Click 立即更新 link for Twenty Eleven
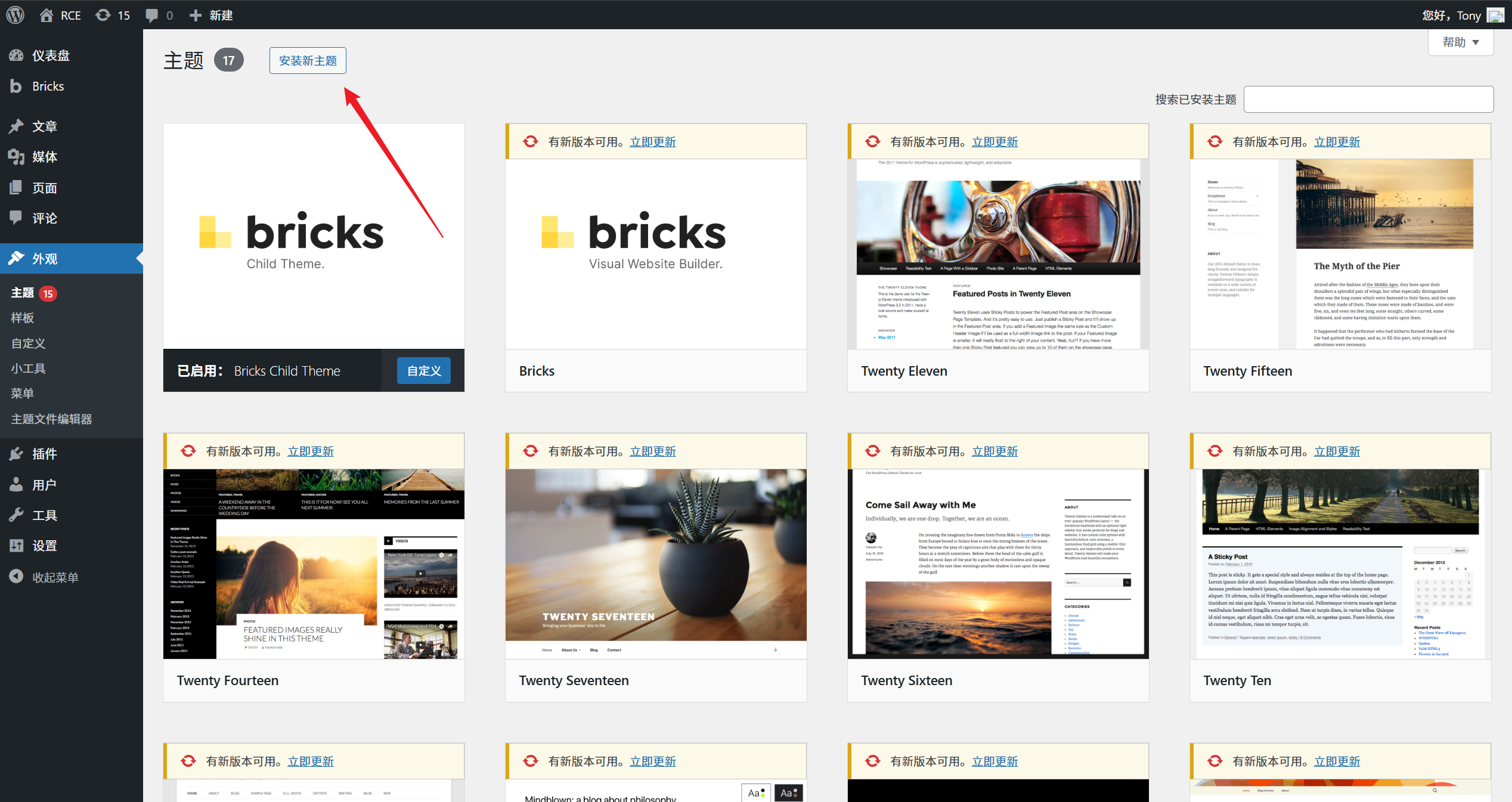This screenshot has width=1512, height=802. tap(994, 142)
